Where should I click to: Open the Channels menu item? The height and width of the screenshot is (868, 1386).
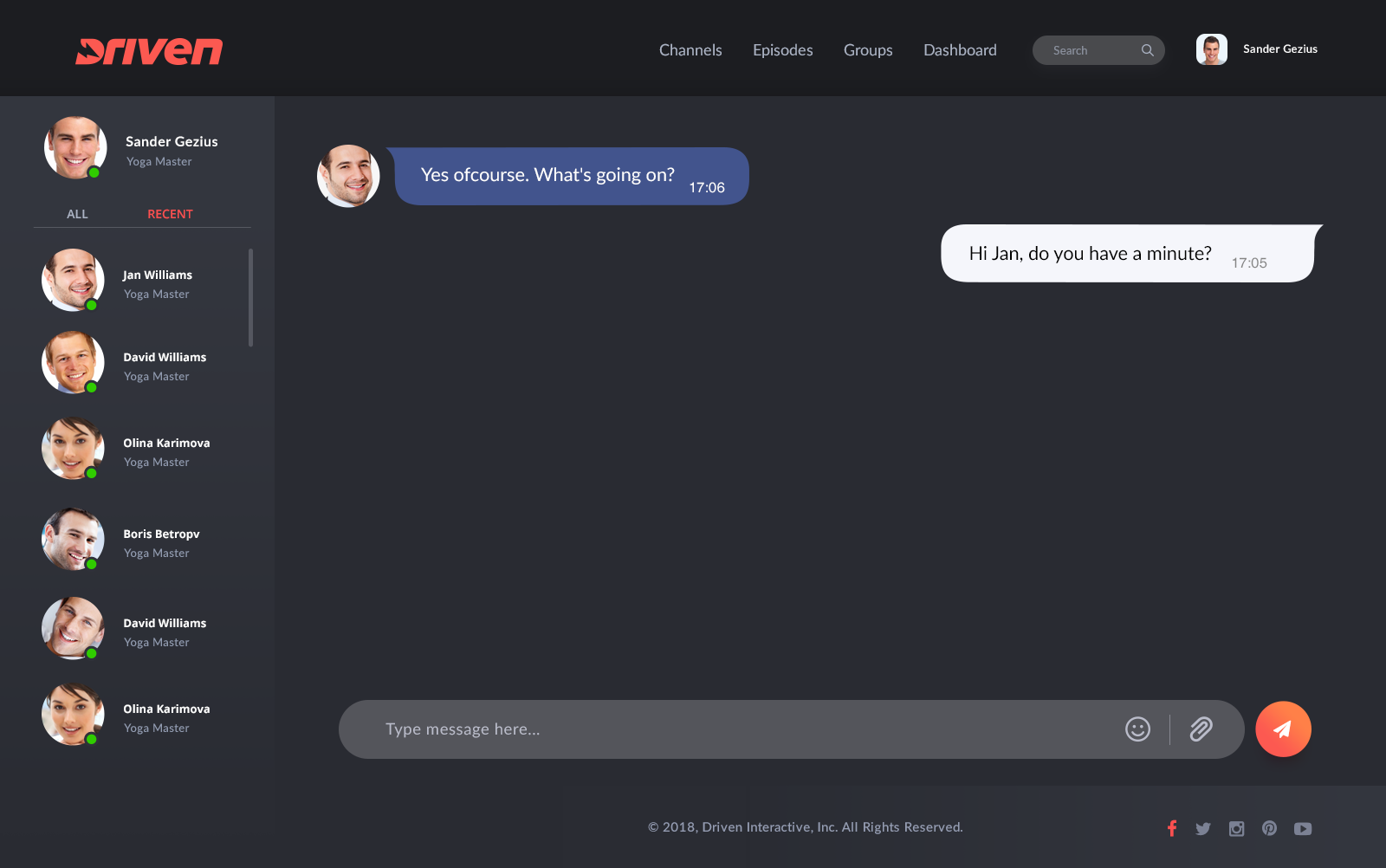[690, 50]
